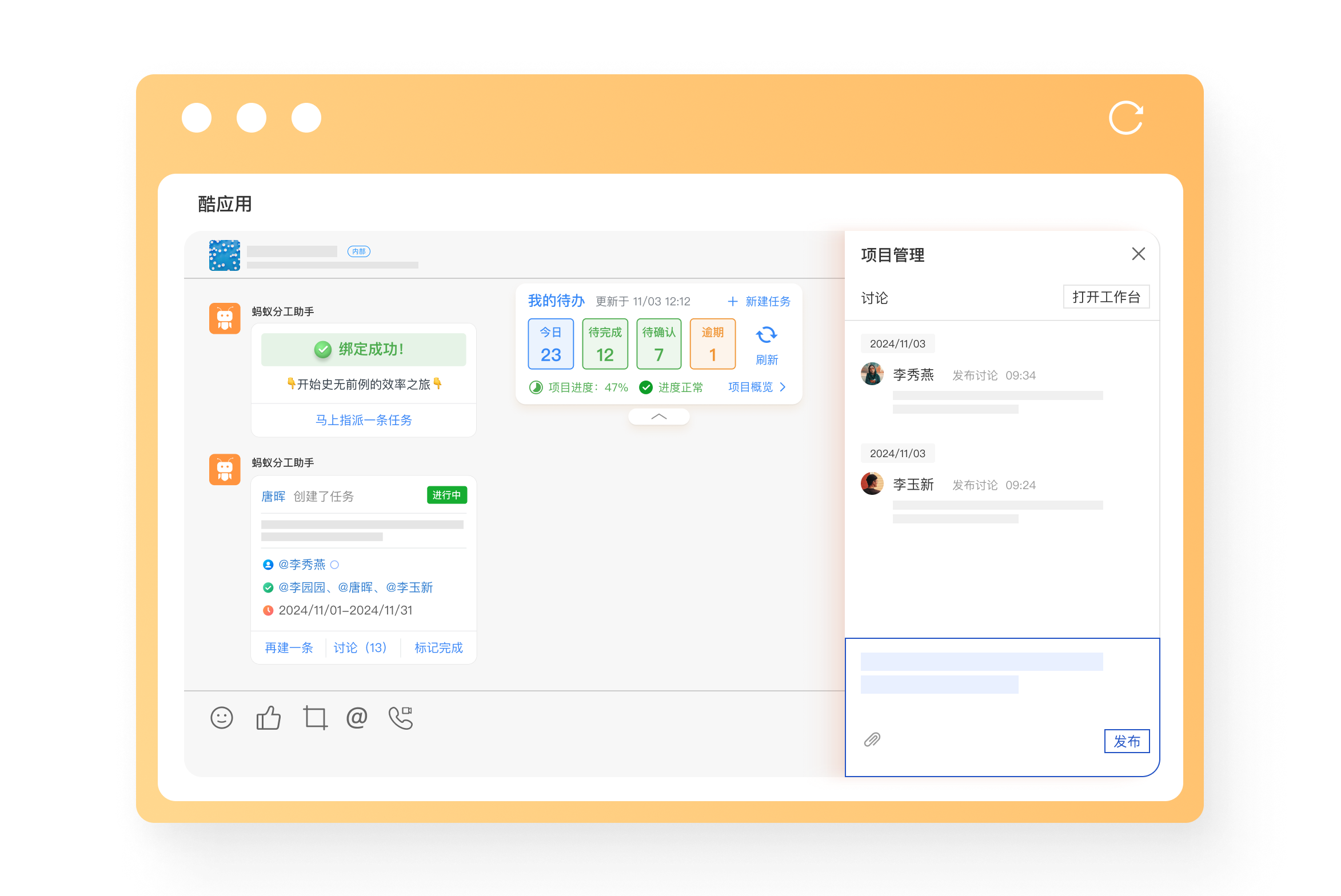Click the 打开工作台 button
The image size is (1341, 896).
1105,297
